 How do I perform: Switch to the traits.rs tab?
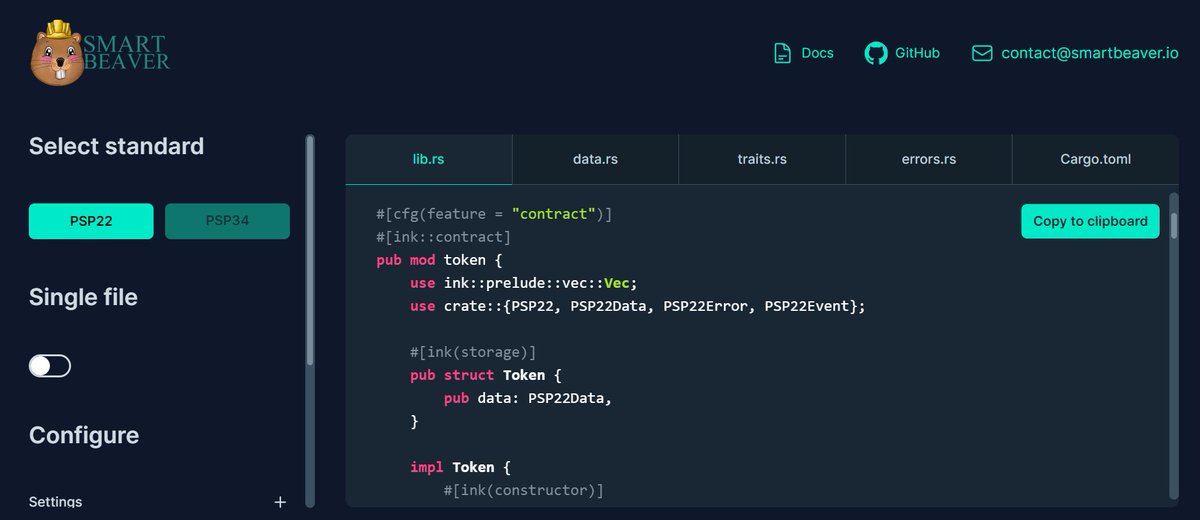point(762,159)
